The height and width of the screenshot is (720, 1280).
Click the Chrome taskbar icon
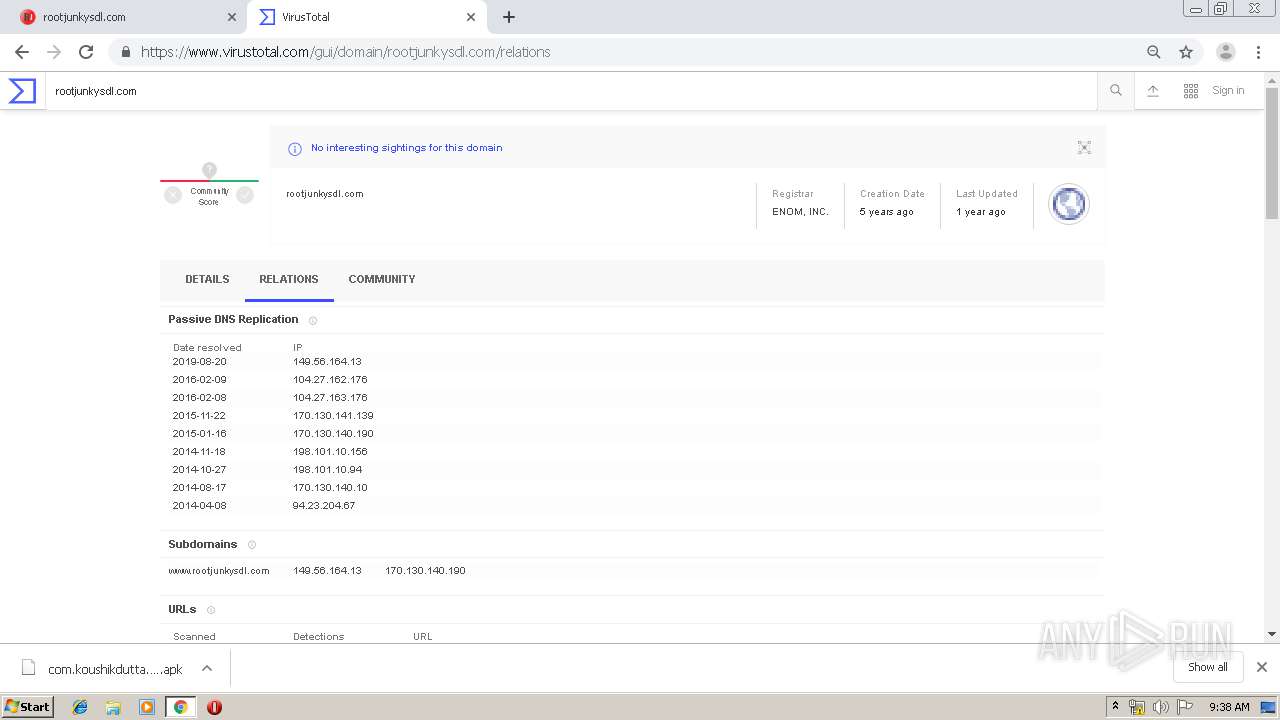tap(181, 707)
